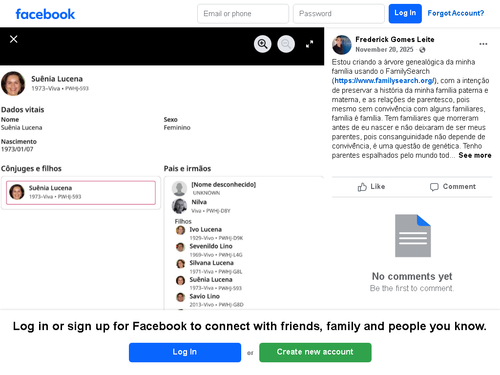Click the Suênia Lucena avatar in spouse card

coord(17,192)
